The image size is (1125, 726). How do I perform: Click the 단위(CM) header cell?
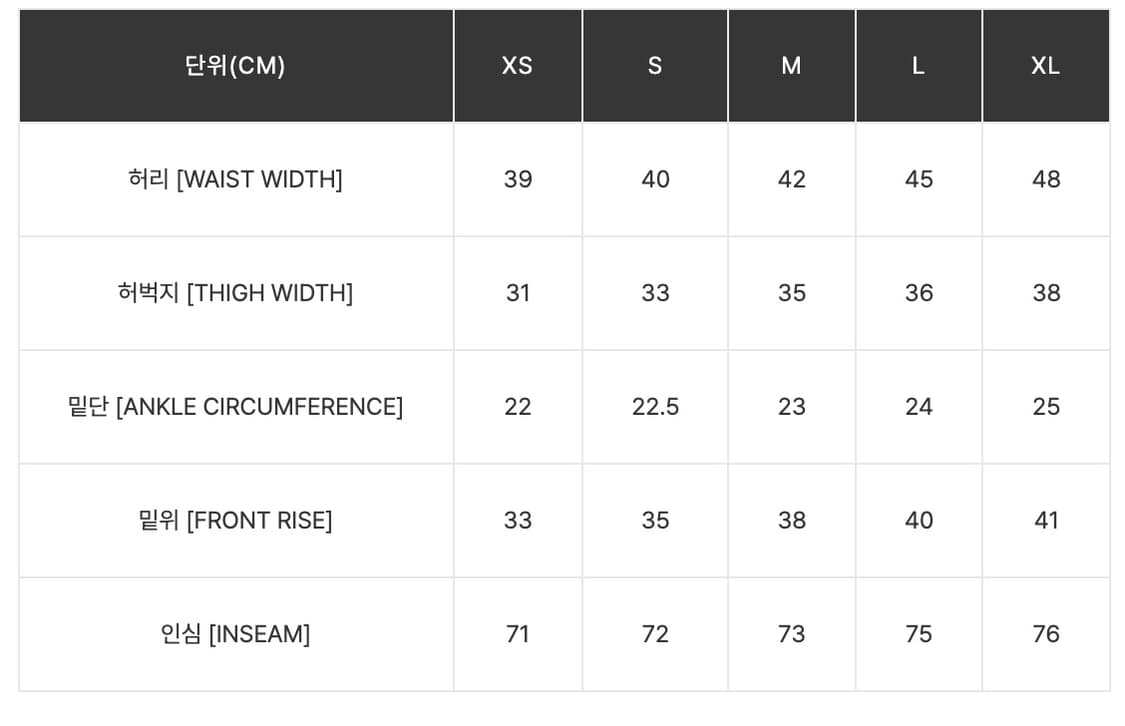coord(236,66)
